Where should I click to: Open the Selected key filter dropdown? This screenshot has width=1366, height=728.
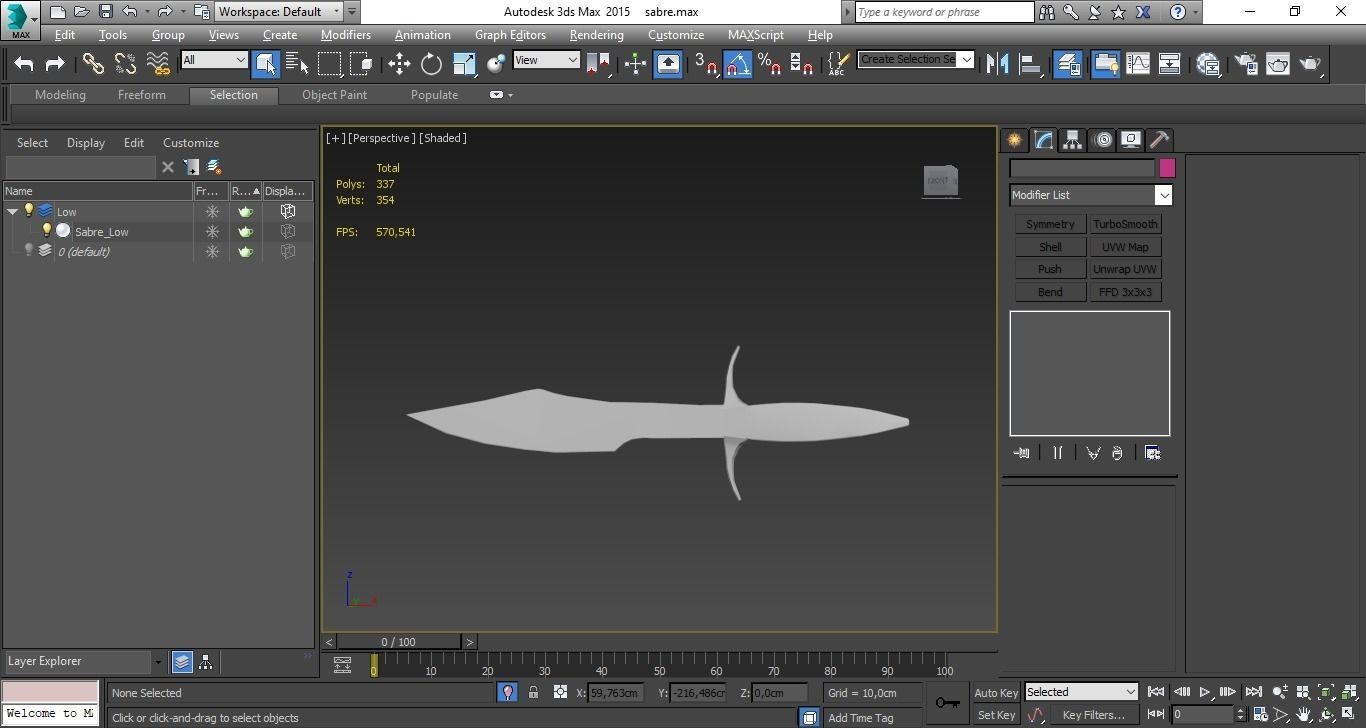pyautogui.click(x=1081, y=692)
